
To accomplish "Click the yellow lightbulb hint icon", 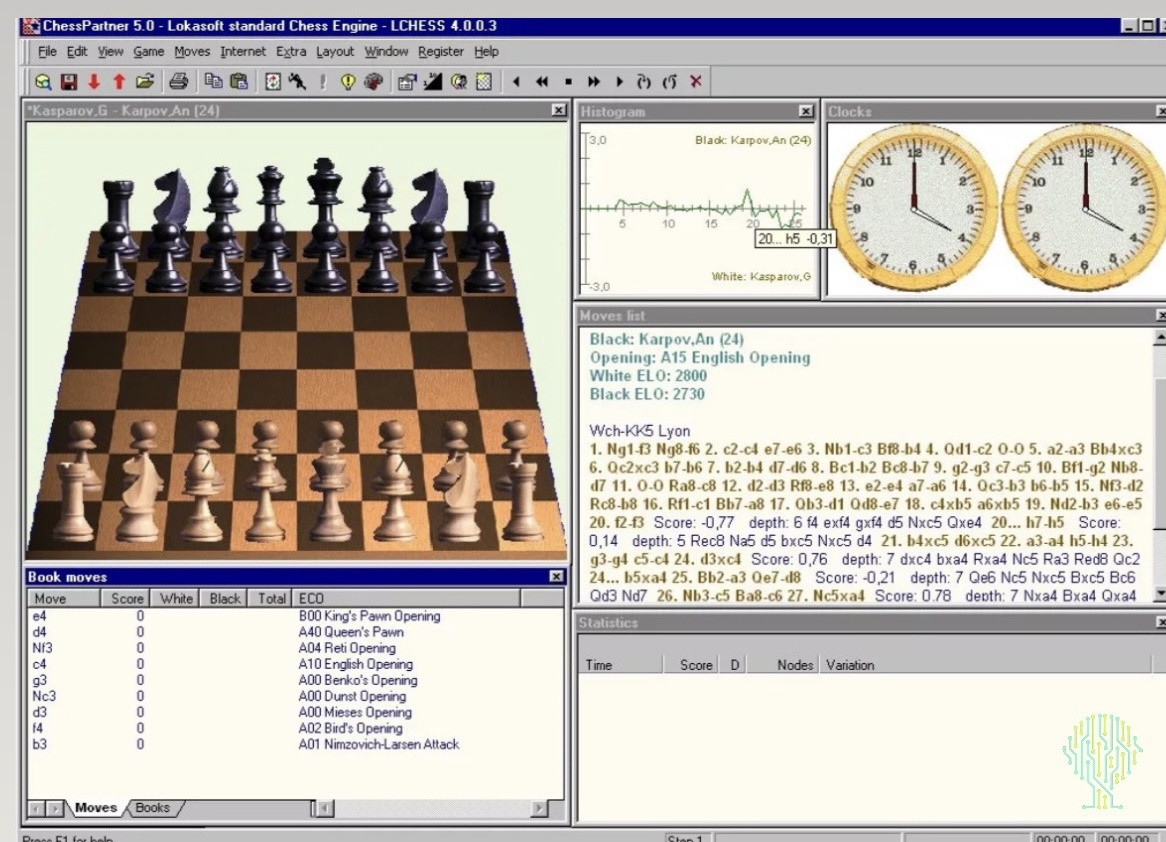I will coord(347,82).
